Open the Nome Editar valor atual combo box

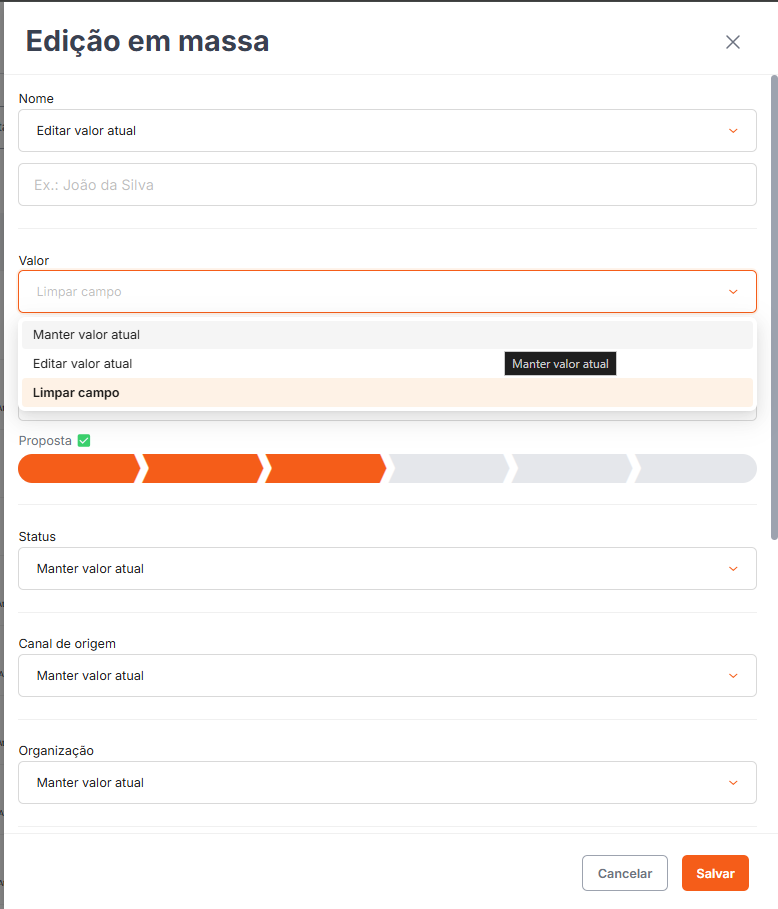[387, 130]
